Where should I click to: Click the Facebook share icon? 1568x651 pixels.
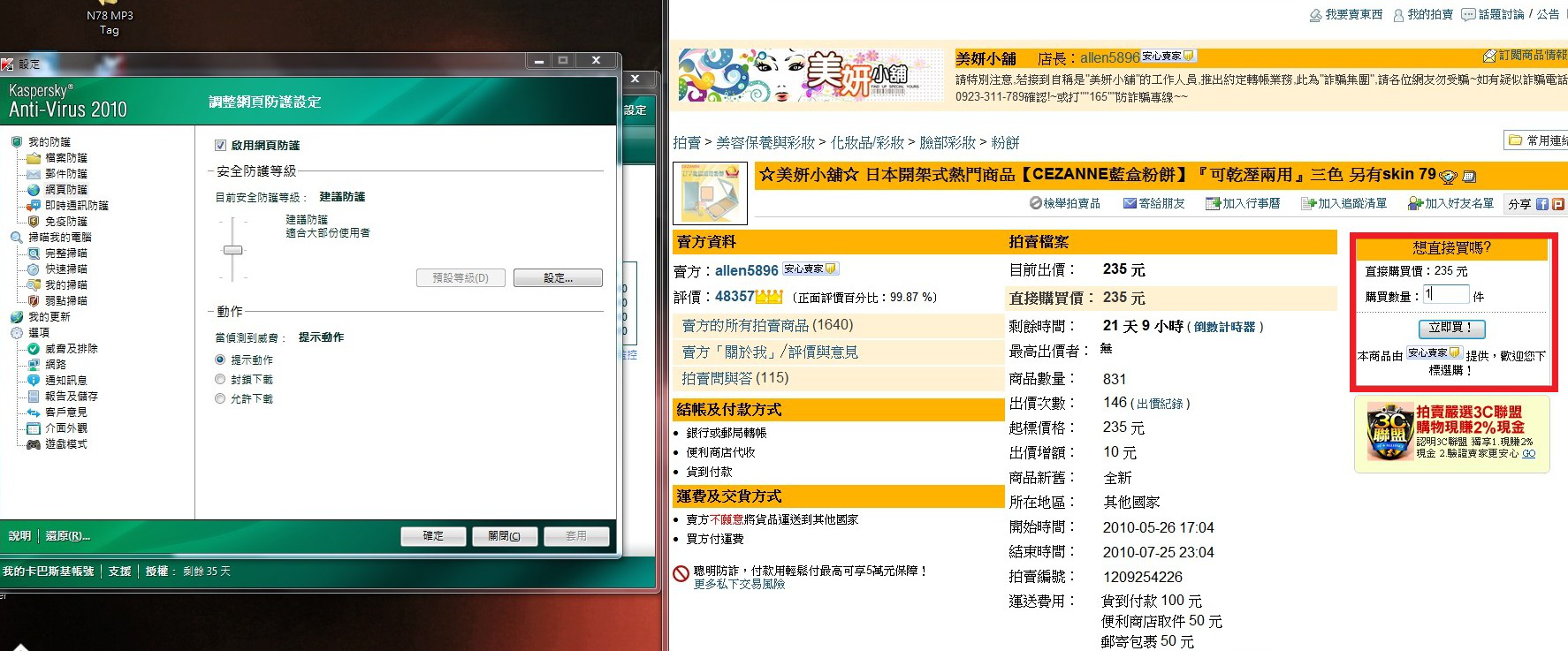pos(1541,204)
